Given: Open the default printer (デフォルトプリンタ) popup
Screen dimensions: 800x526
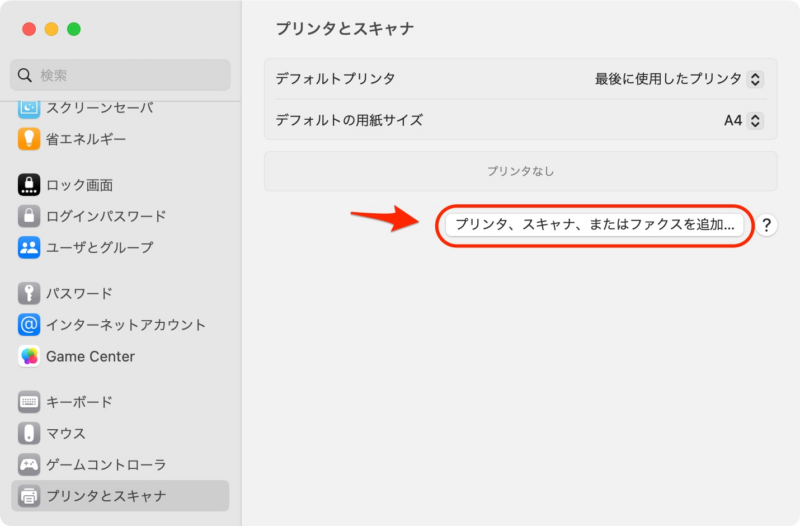Looking at the screenshot, I should 679,79.
